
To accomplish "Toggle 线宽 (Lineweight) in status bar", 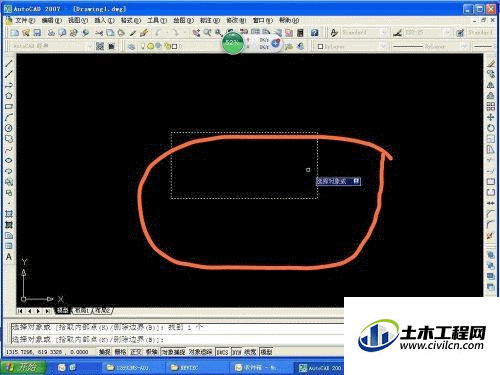I will [x=250, y=352].
